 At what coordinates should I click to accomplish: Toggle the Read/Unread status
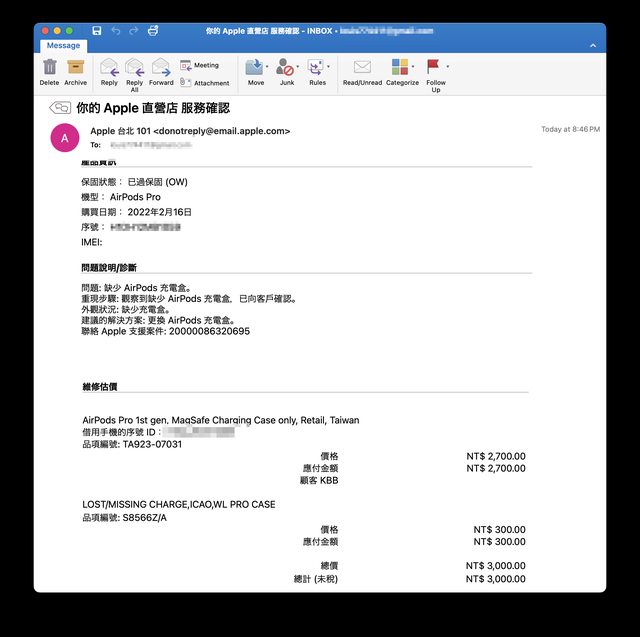point(362,67)
